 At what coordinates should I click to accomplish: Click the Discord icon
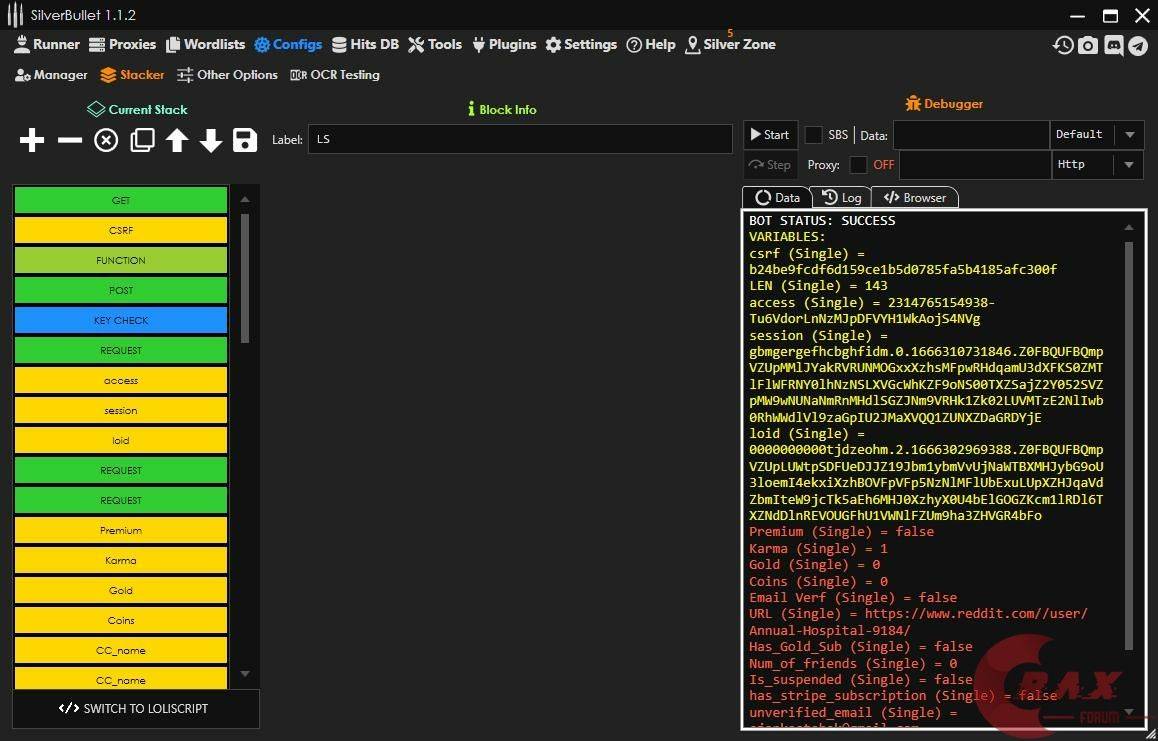pyautogui.click(x=1113, y=45)
